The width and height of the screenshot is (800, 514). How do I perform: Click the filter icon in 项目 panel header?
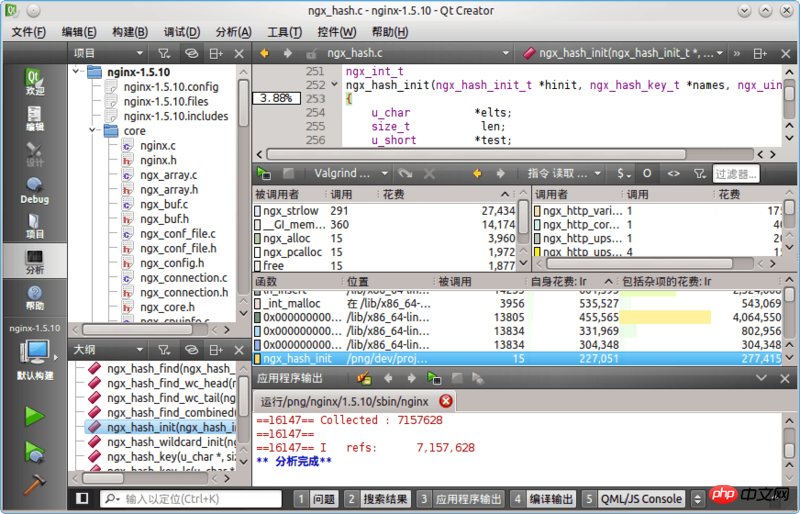pyautogui.click(x=164, y=53)
